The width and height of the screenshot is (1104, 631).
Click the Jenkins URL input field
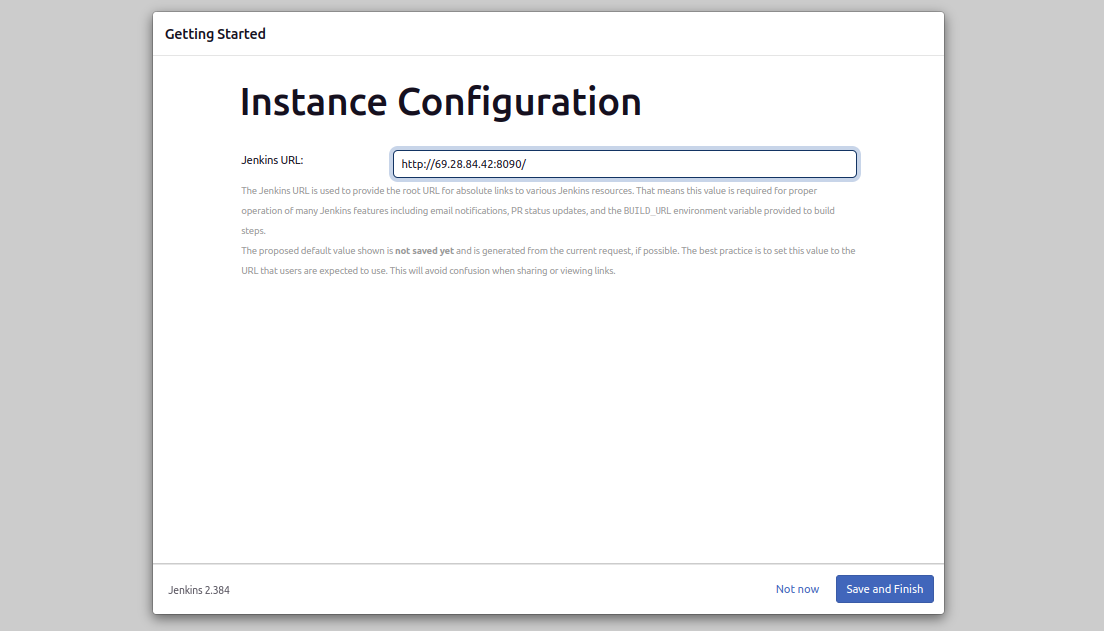624,164
